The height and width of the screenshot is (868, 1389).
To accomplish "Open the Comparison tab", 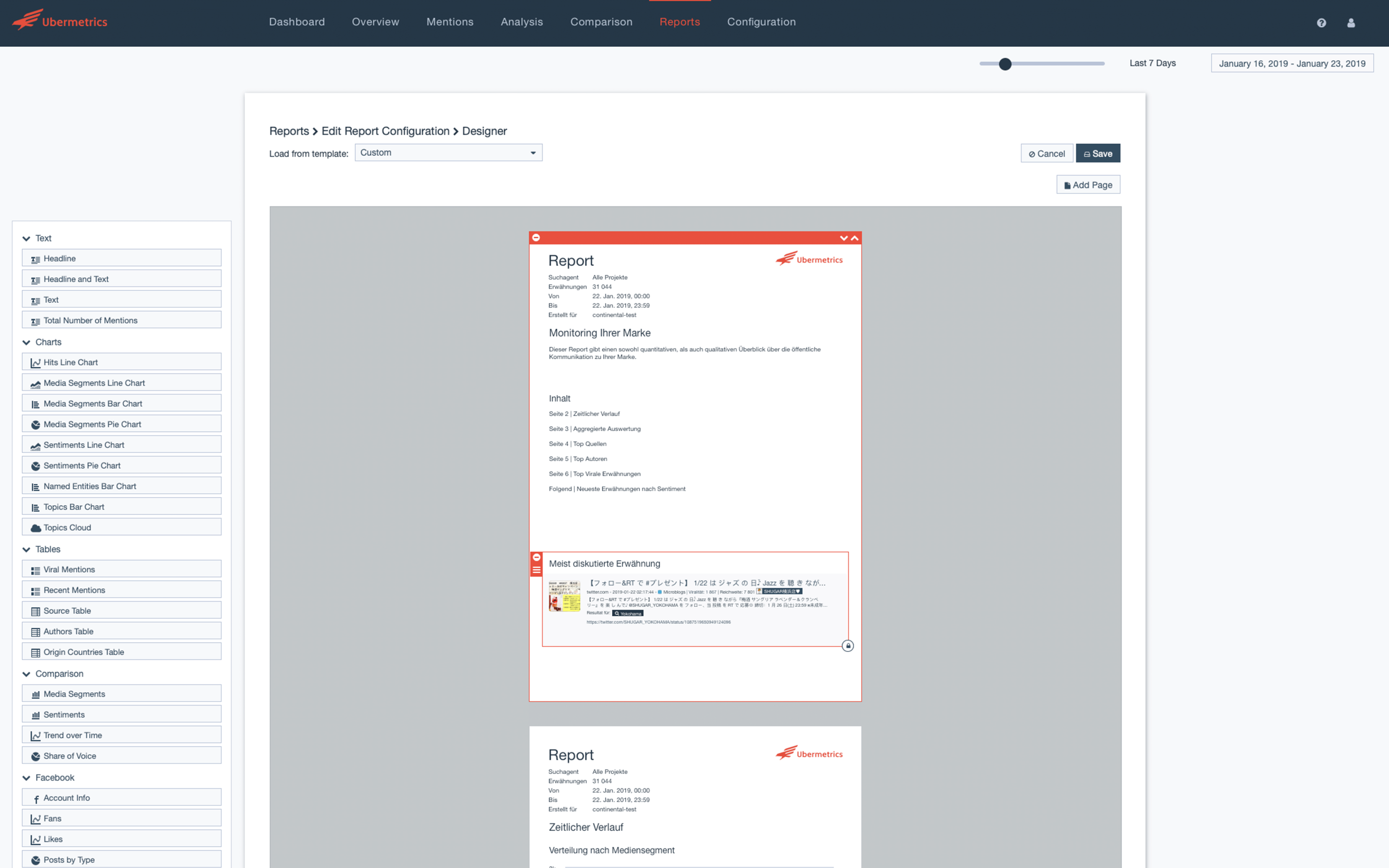I will point(601,22).
